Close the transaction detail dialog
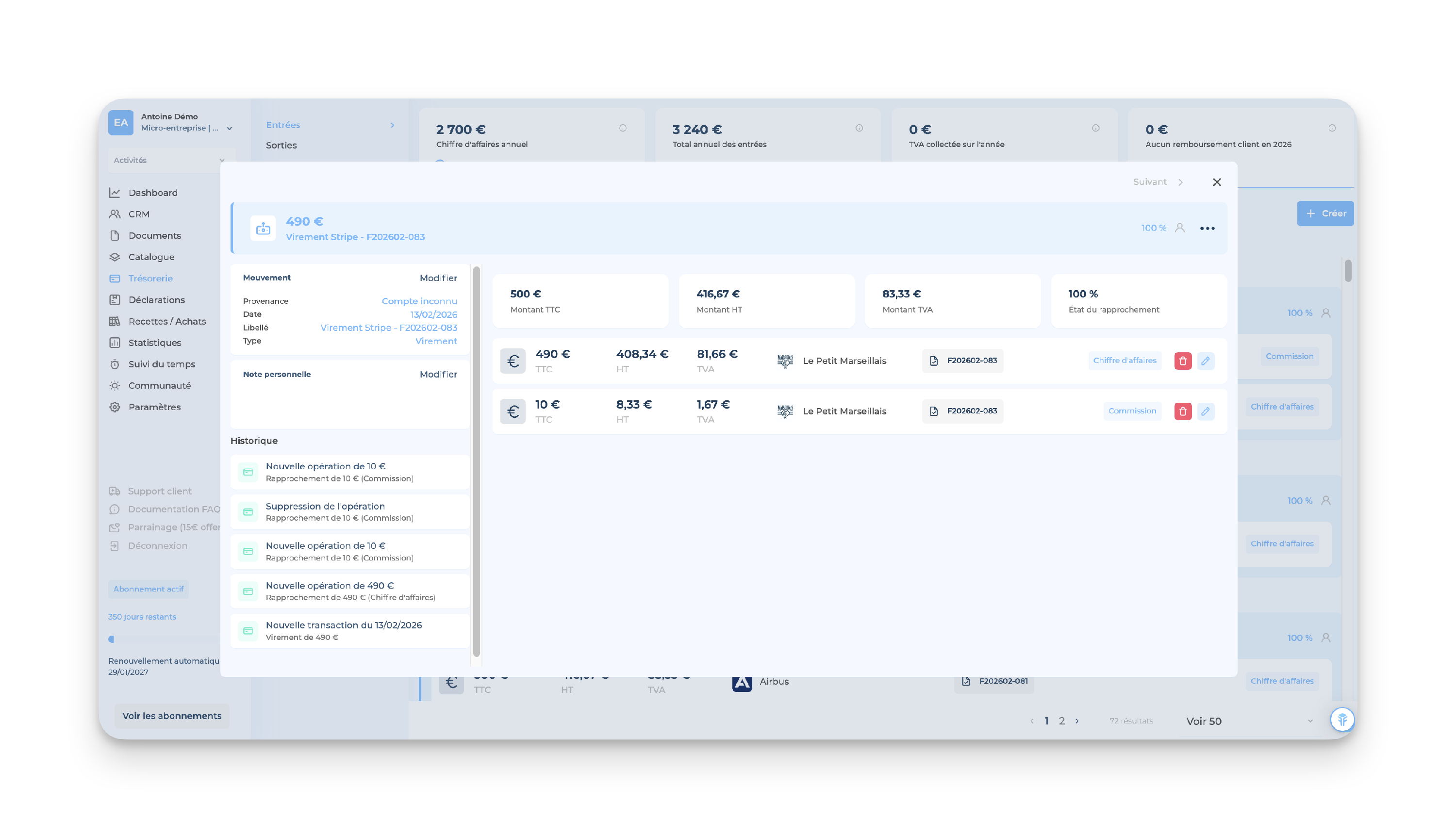Image resolution: width=1456 pixels, height=838 pixels. tap(1216, 182)
